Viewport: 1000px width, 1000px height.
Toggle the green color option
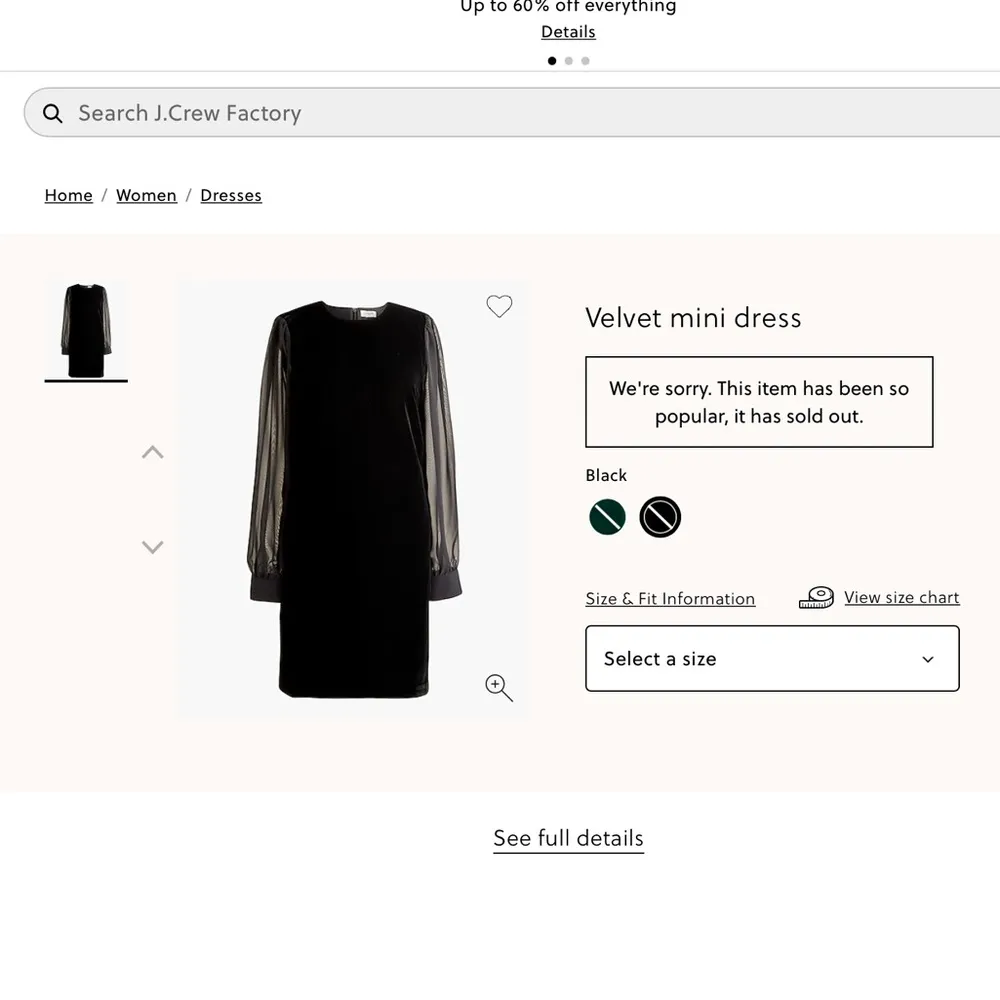(x=606, y=517)
